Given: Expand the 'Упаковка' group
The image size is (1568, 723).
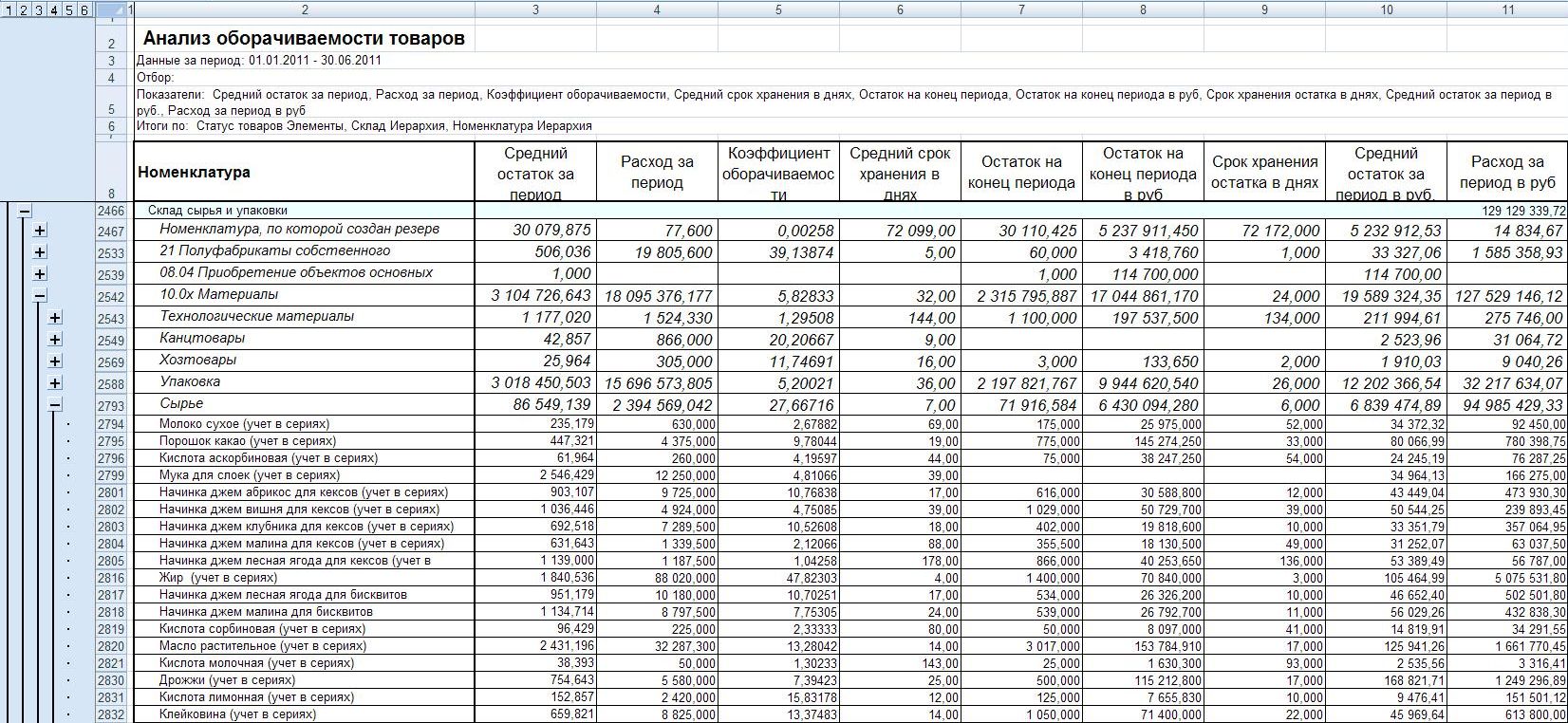Looking at the screenshot, I should pyautogui.click(x=55, y=383).
